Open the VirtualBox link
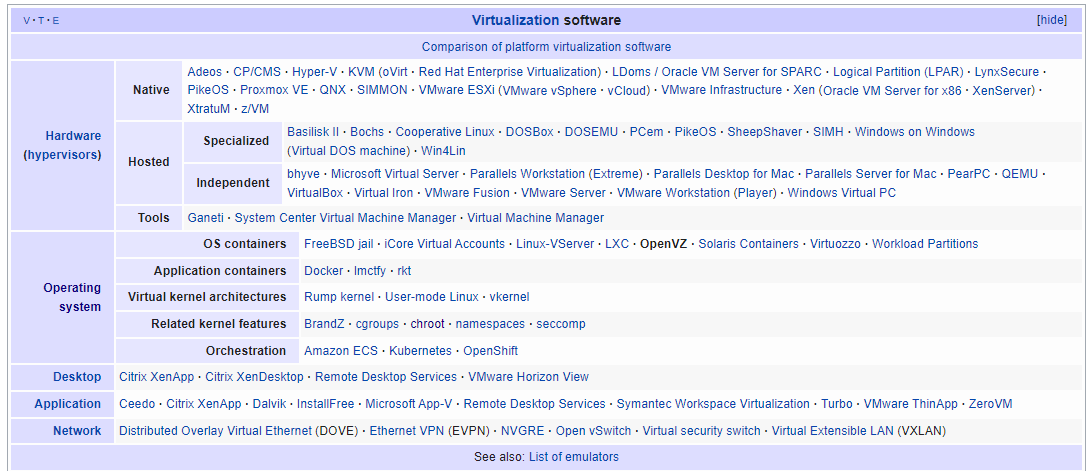Image resolution: width=1092 pixels, height=471 pixels. [315, 192]
